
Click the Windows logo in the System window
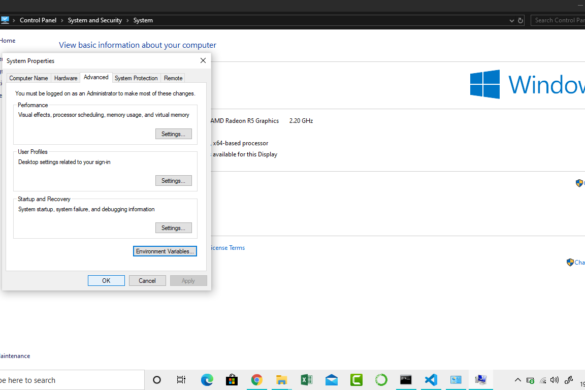coord(485,84)
